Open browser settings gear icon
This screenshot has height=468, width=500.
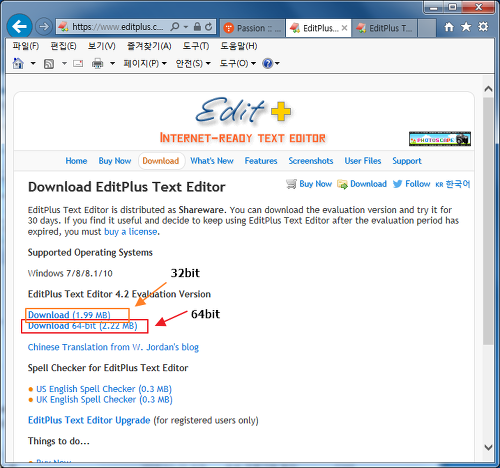tap(483, 27)
